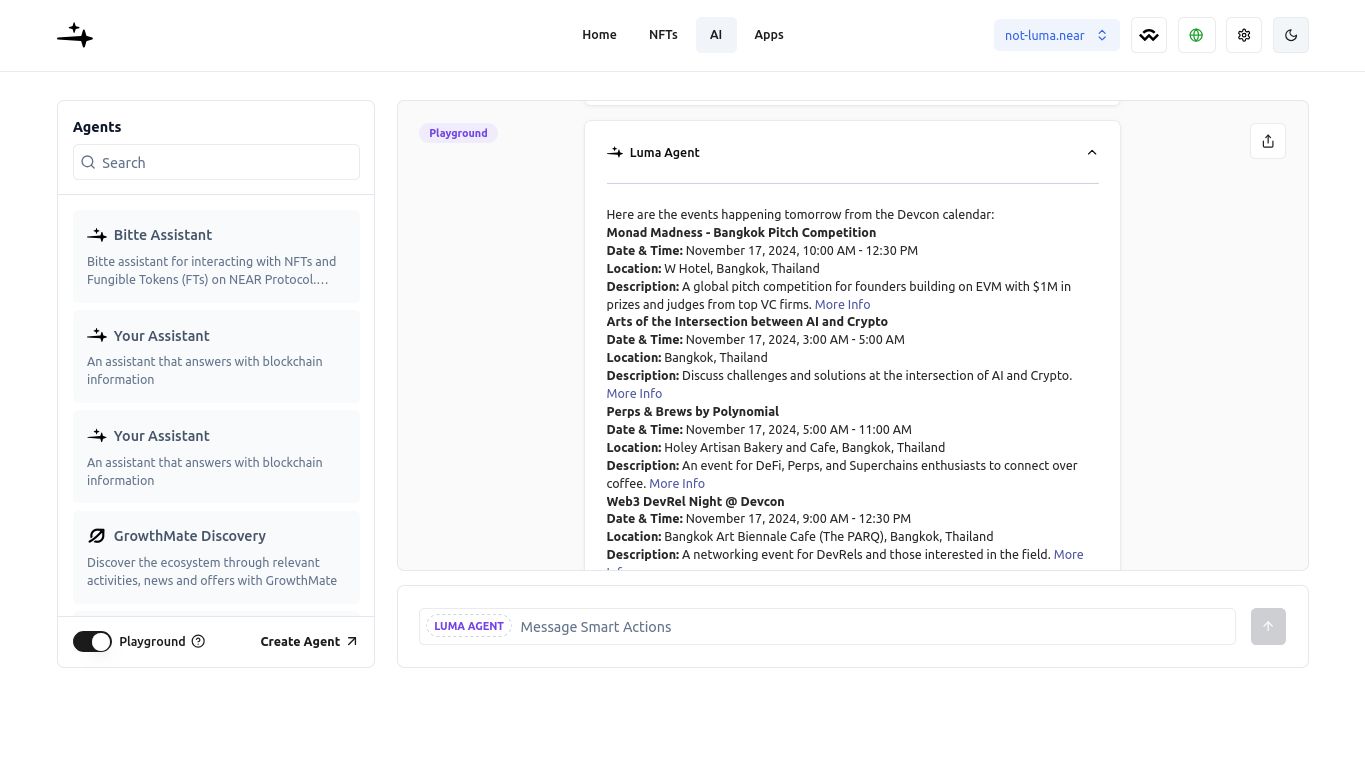The image size is (1365, 767).
Task: Click the share export icon in the chat
Action: 1268,141
